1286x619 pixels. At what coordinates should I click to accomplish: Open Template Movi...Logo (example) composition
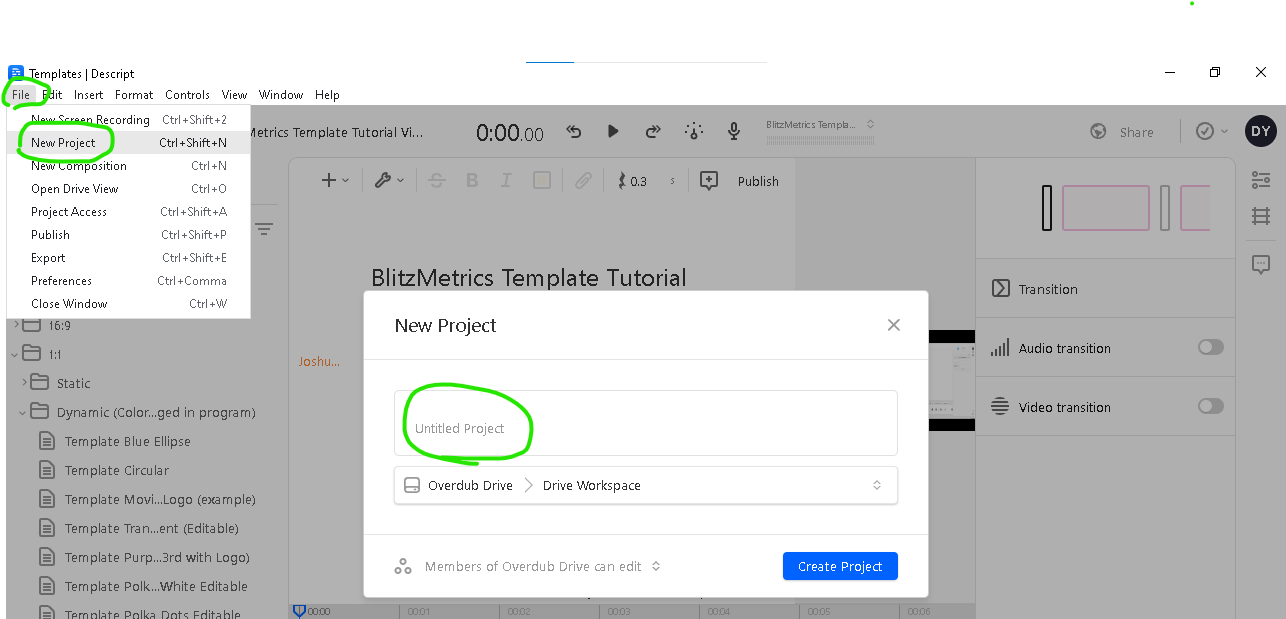coord(160,499)
